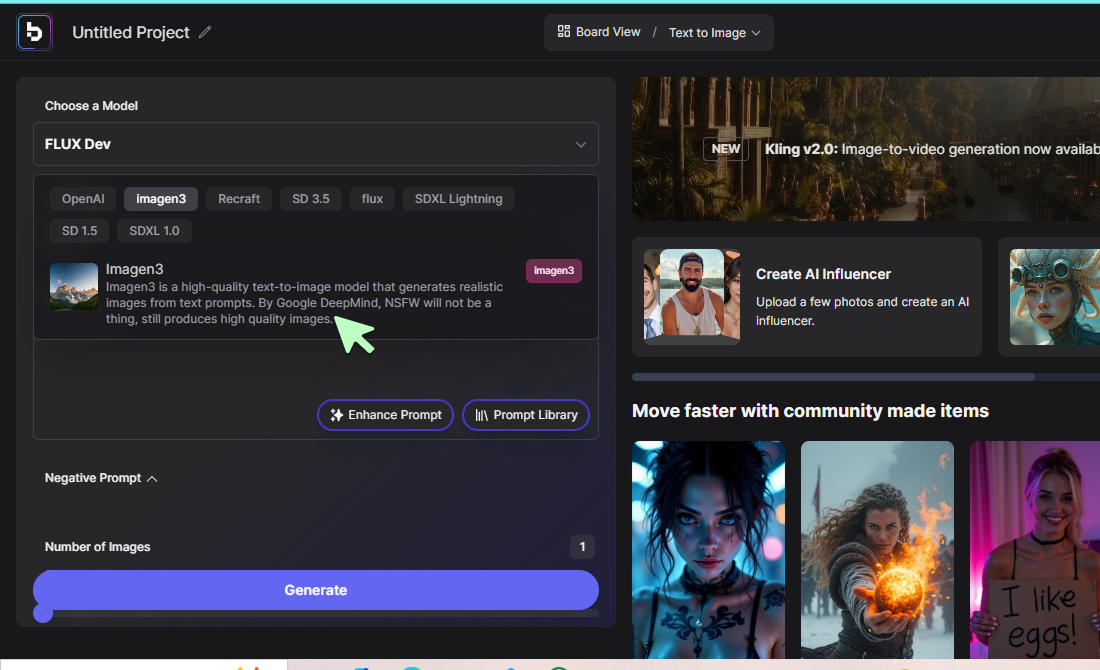Select the SD 1.5 filter tab

click(x=80, y=231)
